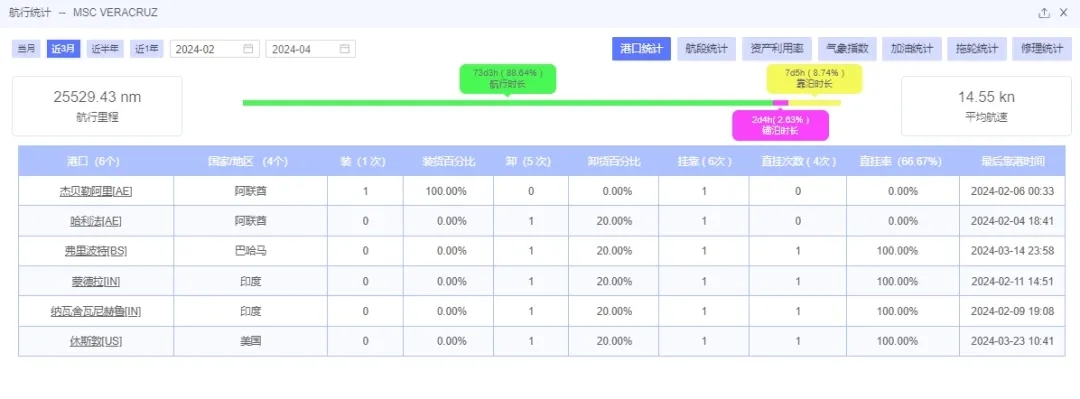This screenshot has width=1080, height=399.
Task: Click the export share icon at top right
Action: click(x=1044, y=13)
